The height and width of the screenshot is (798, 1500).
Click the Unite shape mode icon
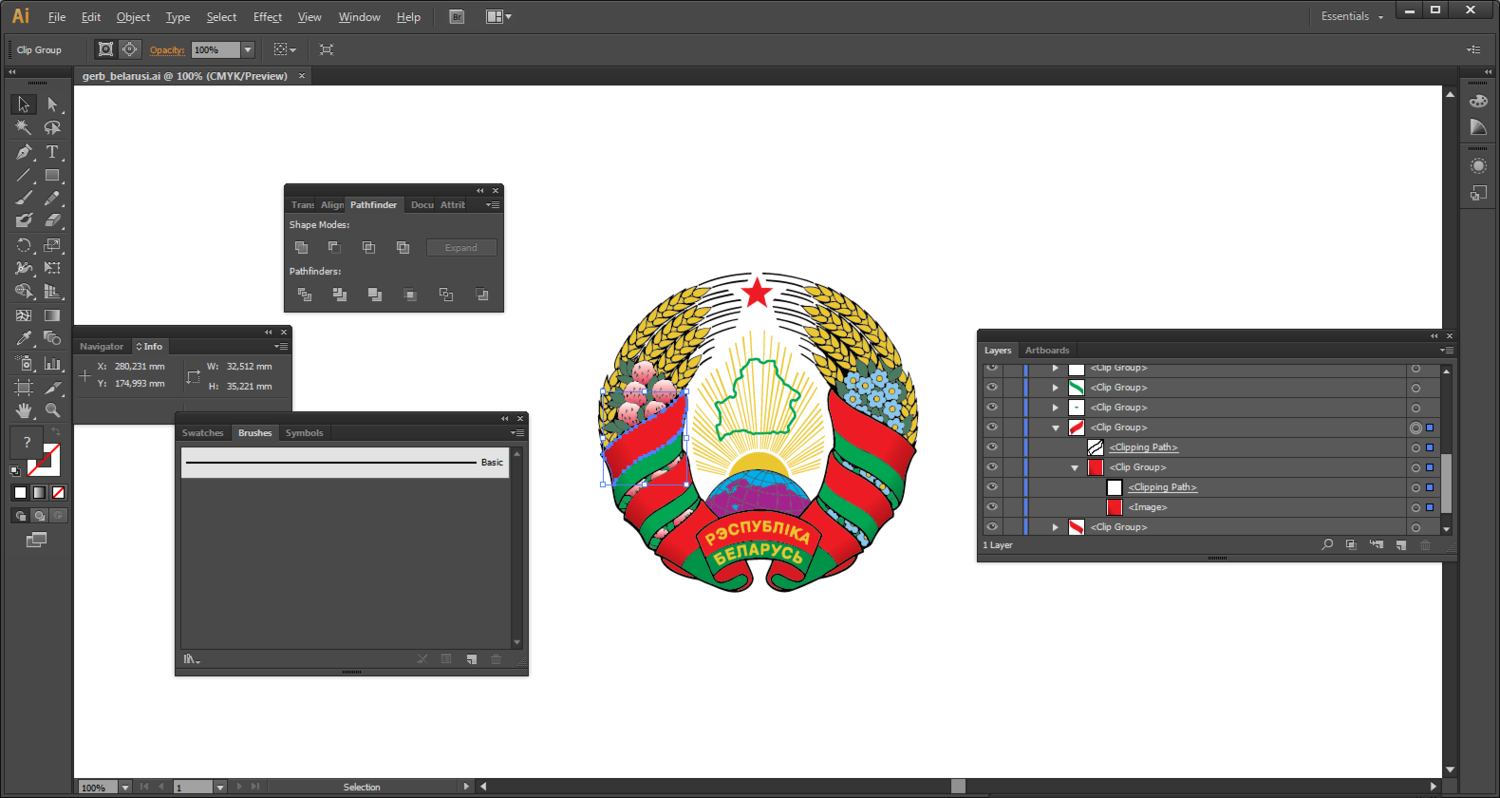301,247
